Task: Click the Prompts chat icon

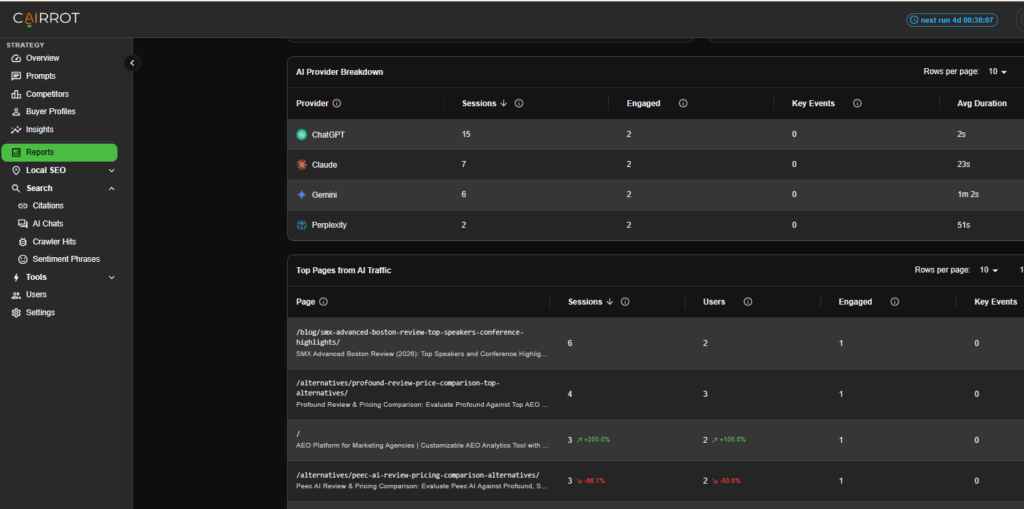Action: pyautogui.click(x=16, y=76)
